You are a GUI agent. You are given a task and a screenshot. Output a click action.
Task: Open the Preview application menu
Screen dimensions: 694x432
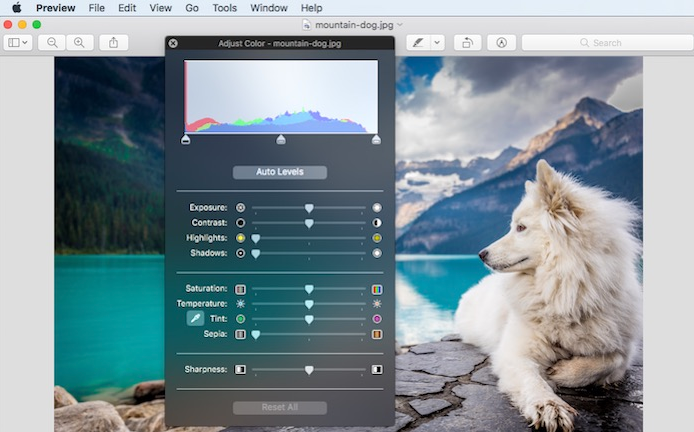(x=56, y=8)
